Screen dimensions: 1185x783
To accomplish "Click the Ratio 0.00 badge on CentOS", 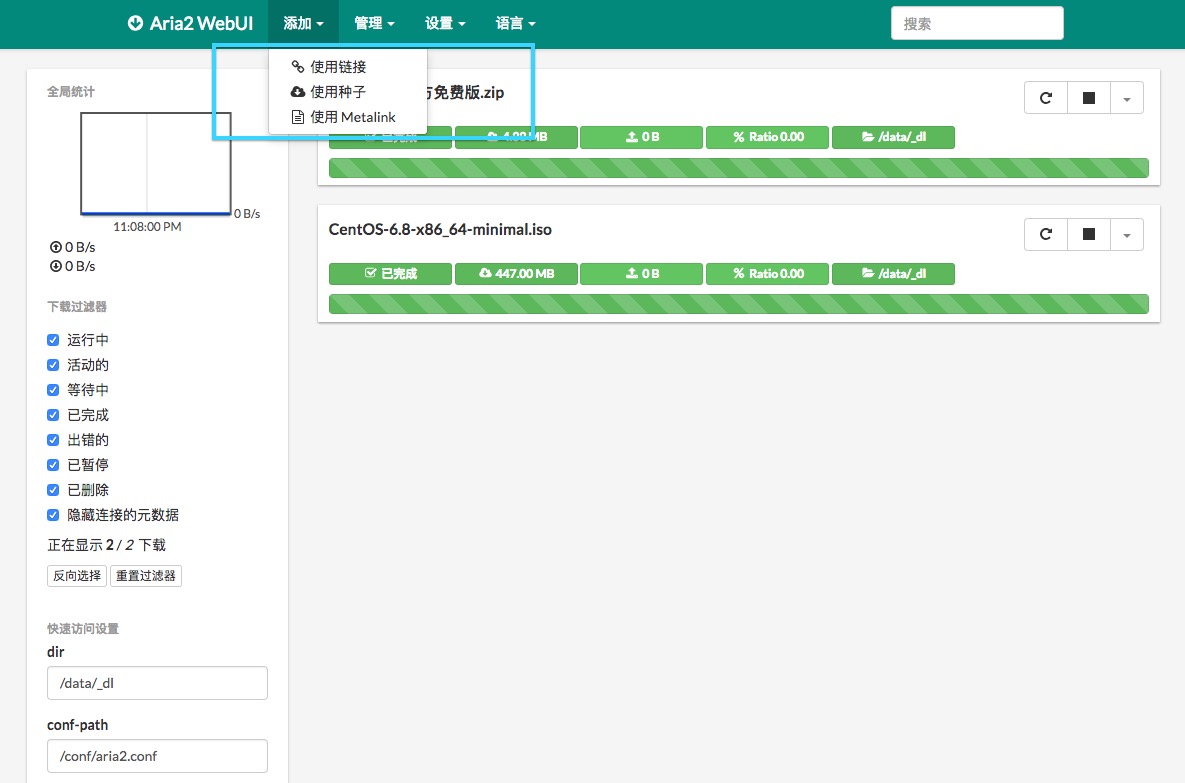I will coord(767,273).
